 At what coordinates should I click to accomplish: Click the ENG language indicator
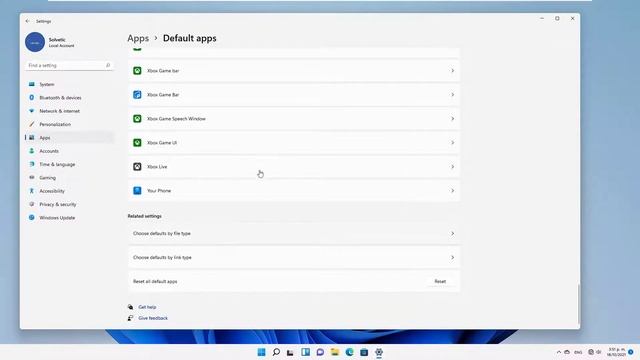tap(578, 352)
